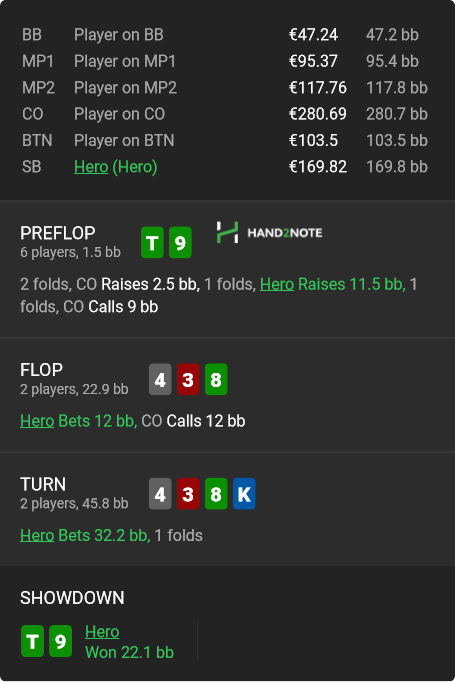Click the blue K card on turn
This screenshot has height=682, width=455.
(x=244, y=494)
